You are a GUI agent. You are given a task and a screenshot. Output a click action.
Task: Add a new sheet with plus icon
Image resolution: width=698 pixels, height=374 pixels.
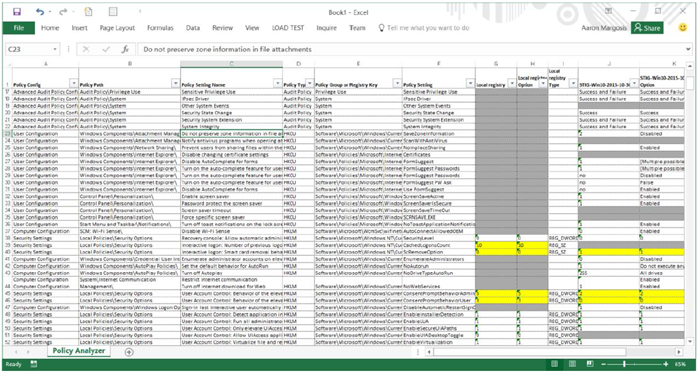pyautogui.click(x=129, y=352)
